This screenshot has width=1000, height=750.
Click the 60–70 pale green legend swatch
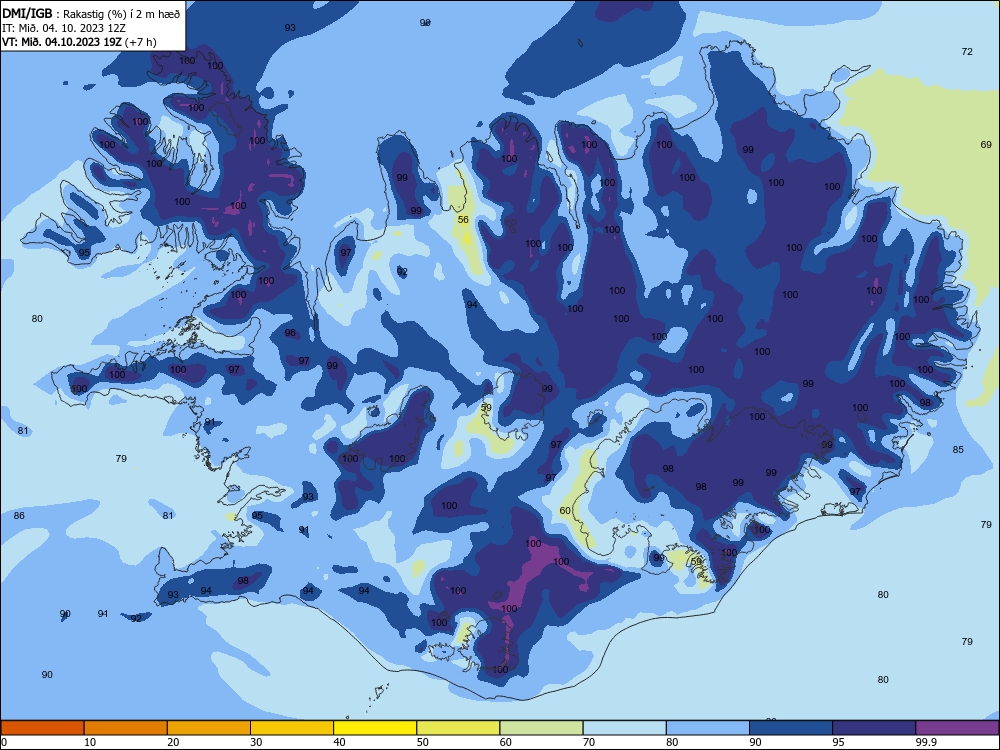541,728
